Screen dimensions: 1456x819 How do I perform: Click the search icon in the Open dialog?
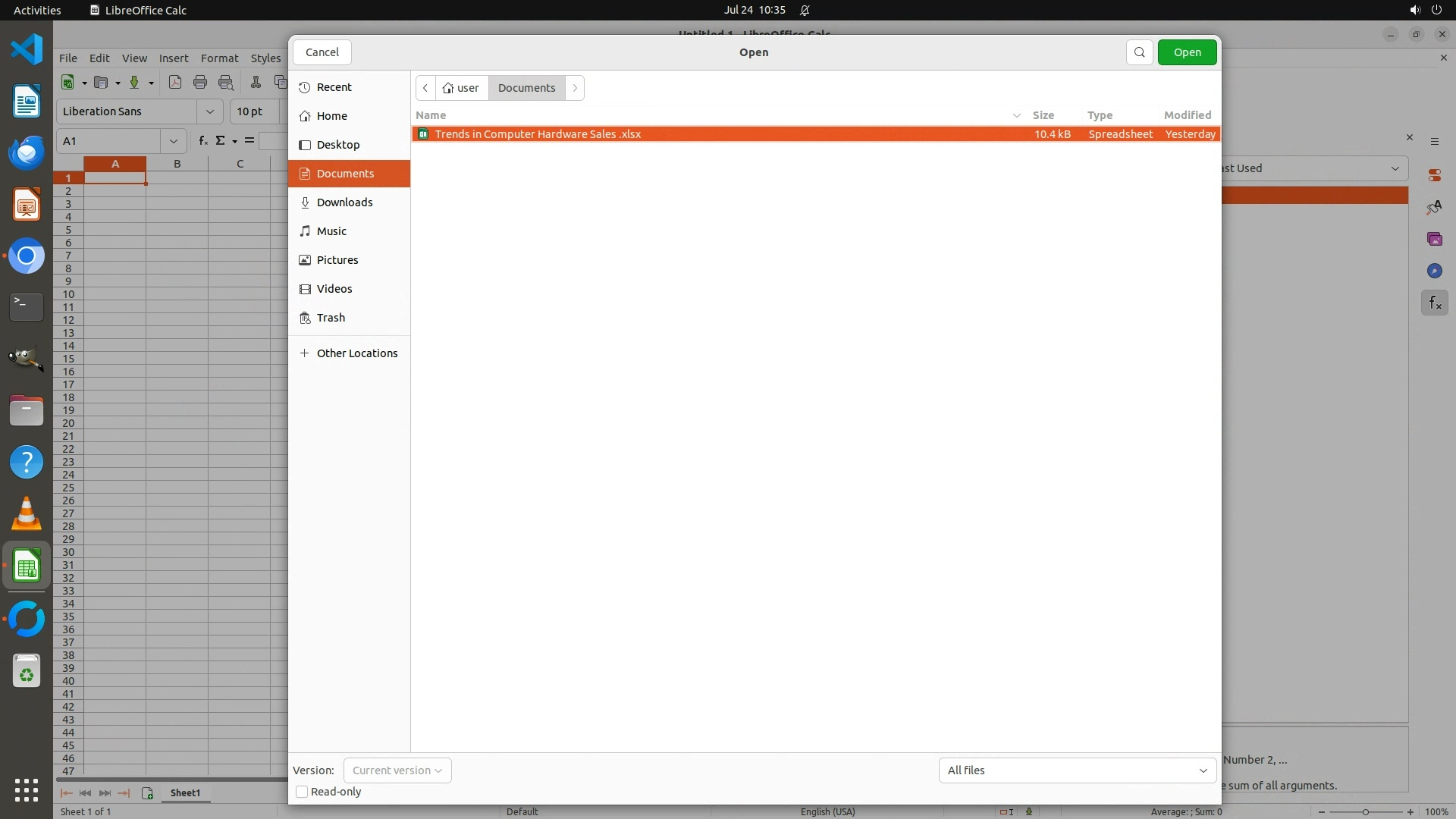pyautogui.click(x=1139, y=52)
